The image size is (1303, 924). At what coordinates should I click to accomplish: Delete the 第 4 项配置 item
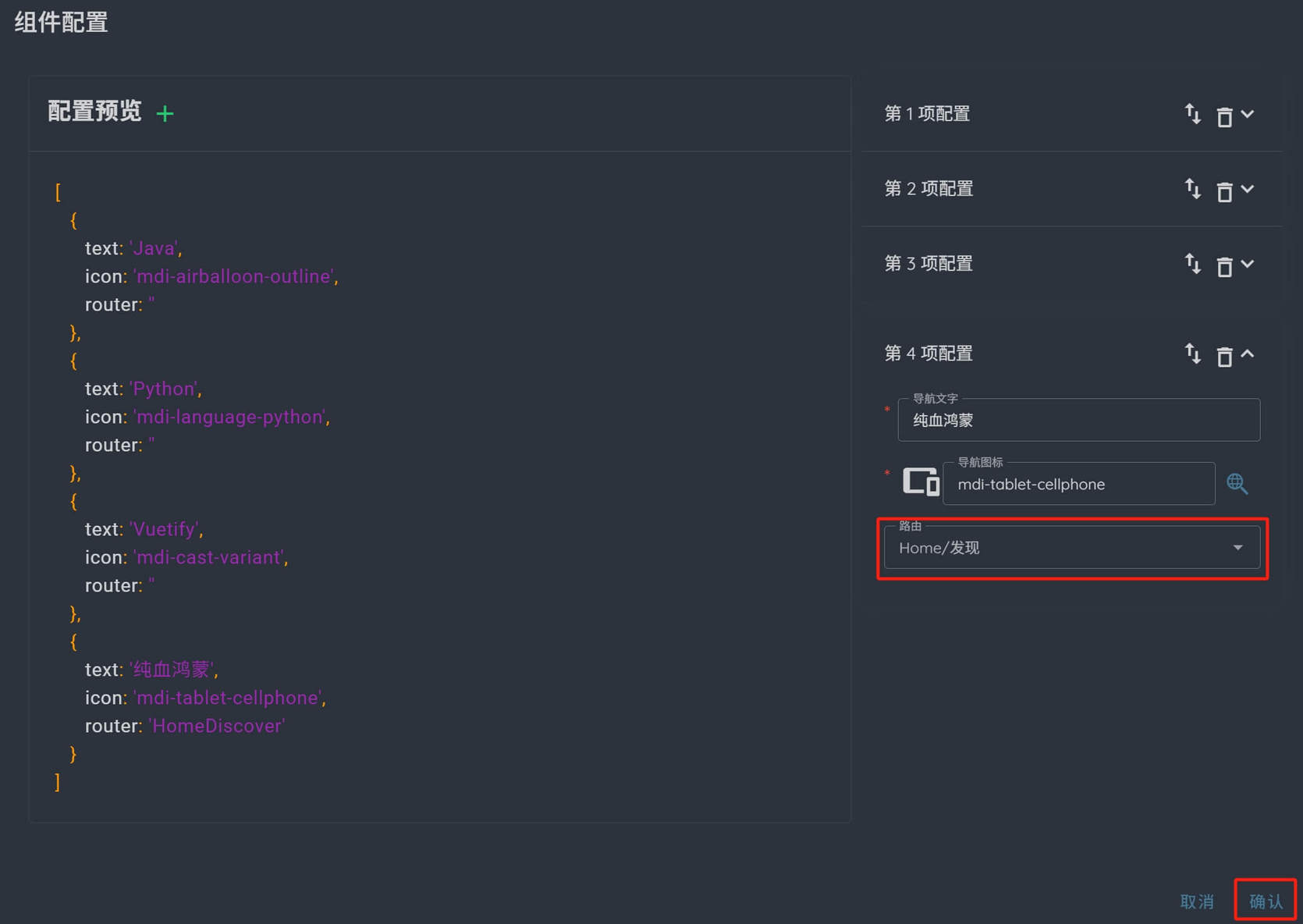tap(1224, 356)
